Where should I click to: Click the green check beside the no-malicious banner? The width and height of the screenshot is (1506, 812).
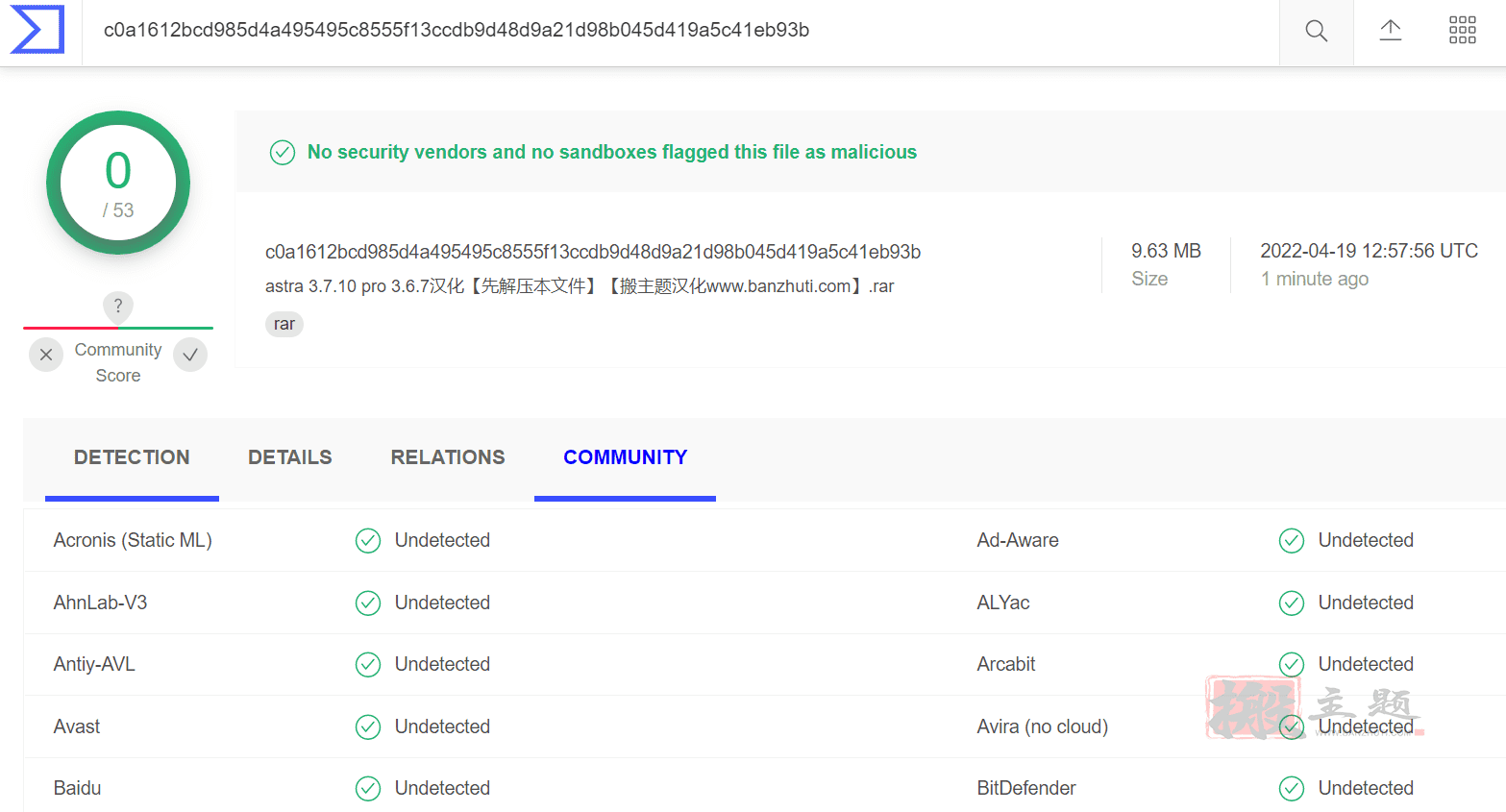(x=283, y=153)
